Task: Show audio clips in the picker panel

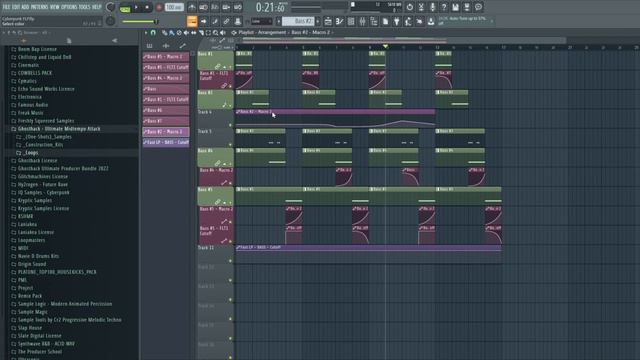Action: coord(166,46)
